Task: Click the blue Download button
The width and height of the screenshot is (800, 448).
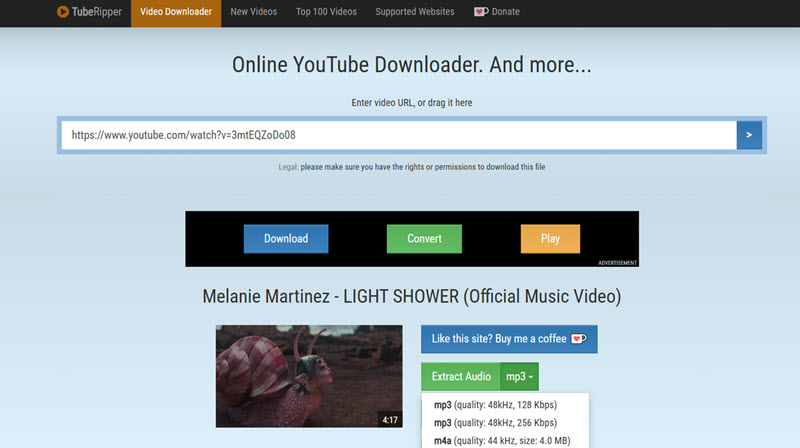Action: coord(286,239)
